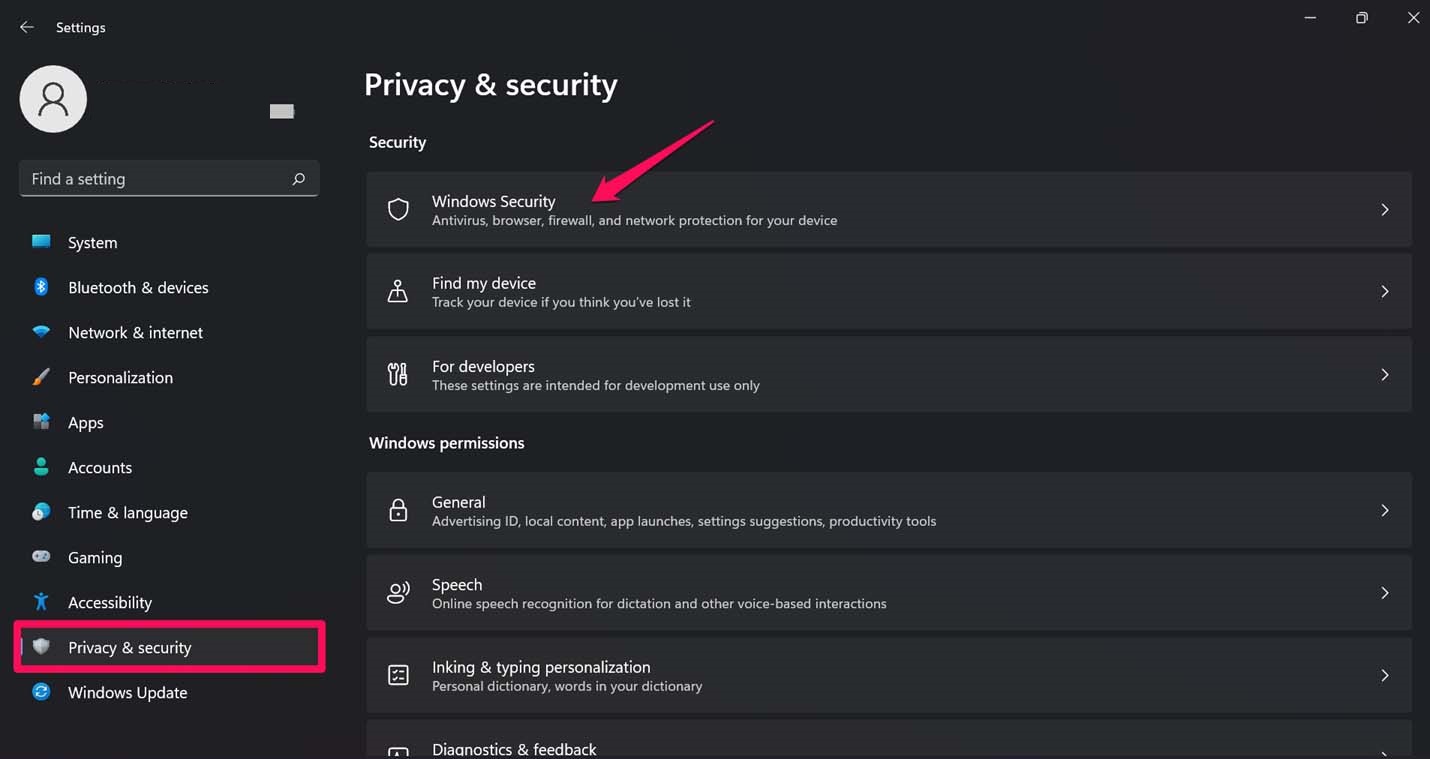
Task: Open Diagnostics & feedback settings
Action: [514, 748]
